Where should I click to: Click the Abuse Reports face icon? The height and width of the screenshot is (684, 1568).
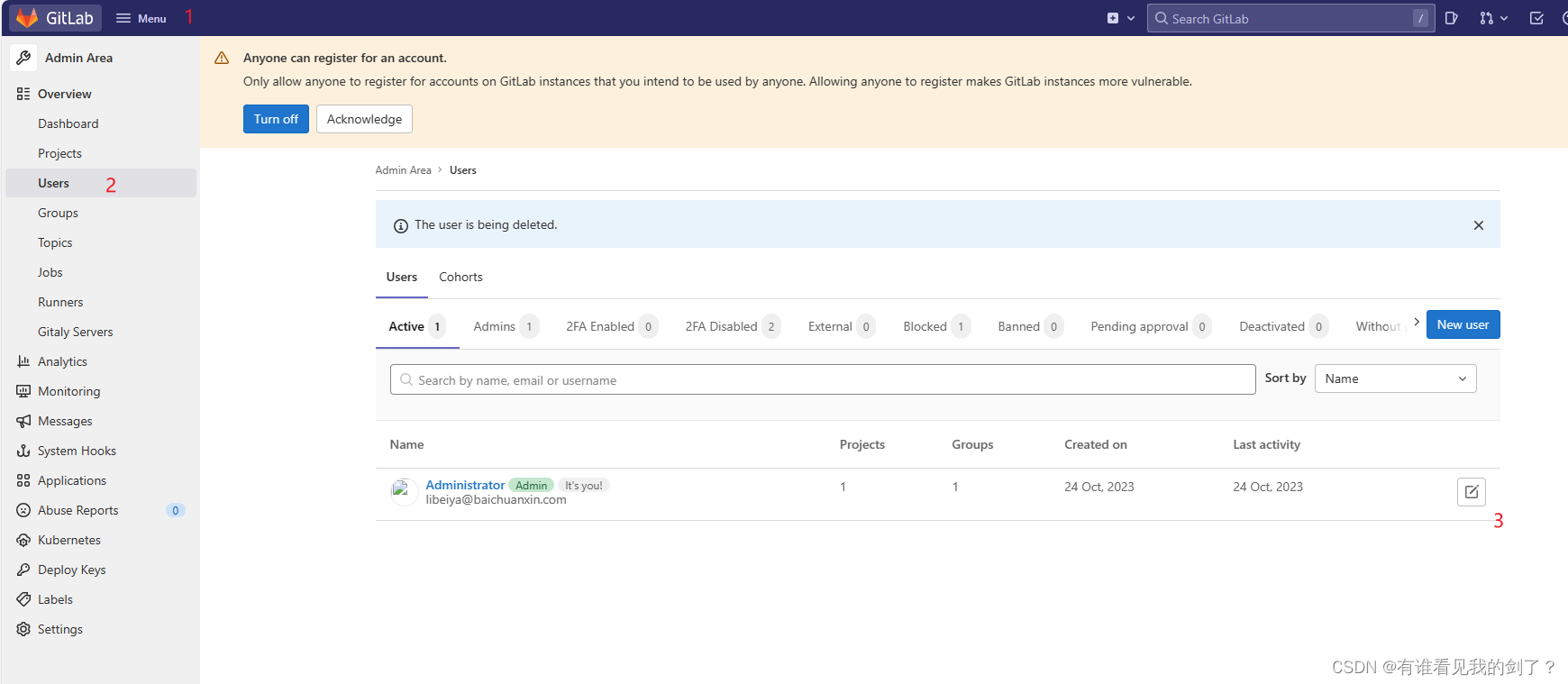tap(23, 510)
